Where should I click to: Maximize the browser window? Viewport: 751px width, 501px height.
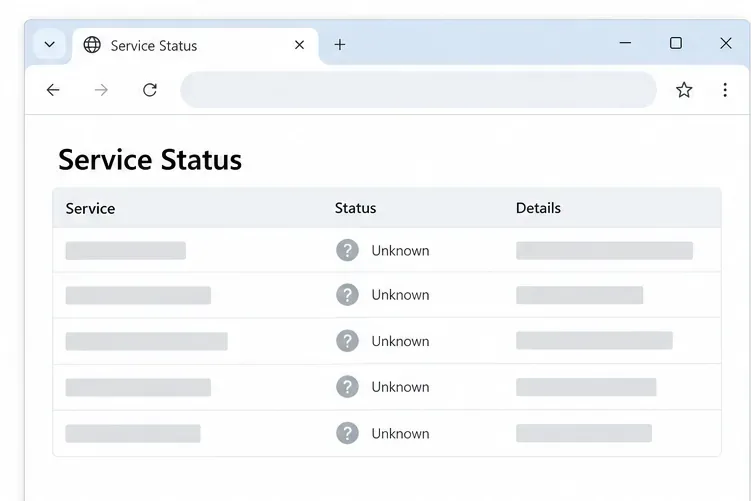point(676,43)
